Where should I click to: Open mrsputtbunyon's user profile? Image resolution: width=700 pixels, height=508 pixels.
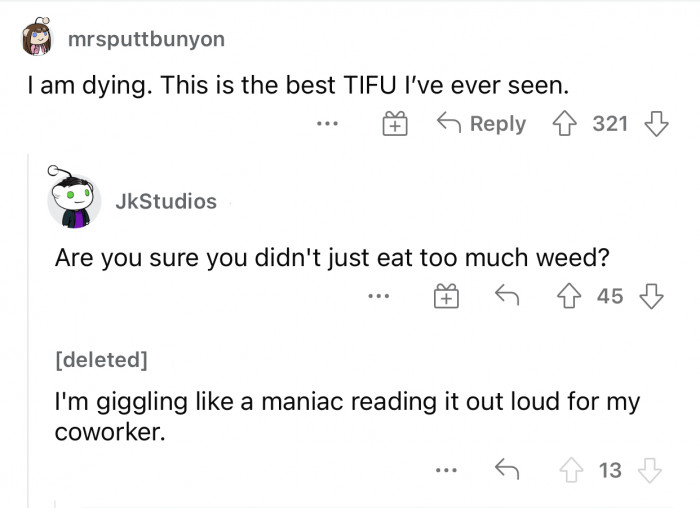pos(146,39)
